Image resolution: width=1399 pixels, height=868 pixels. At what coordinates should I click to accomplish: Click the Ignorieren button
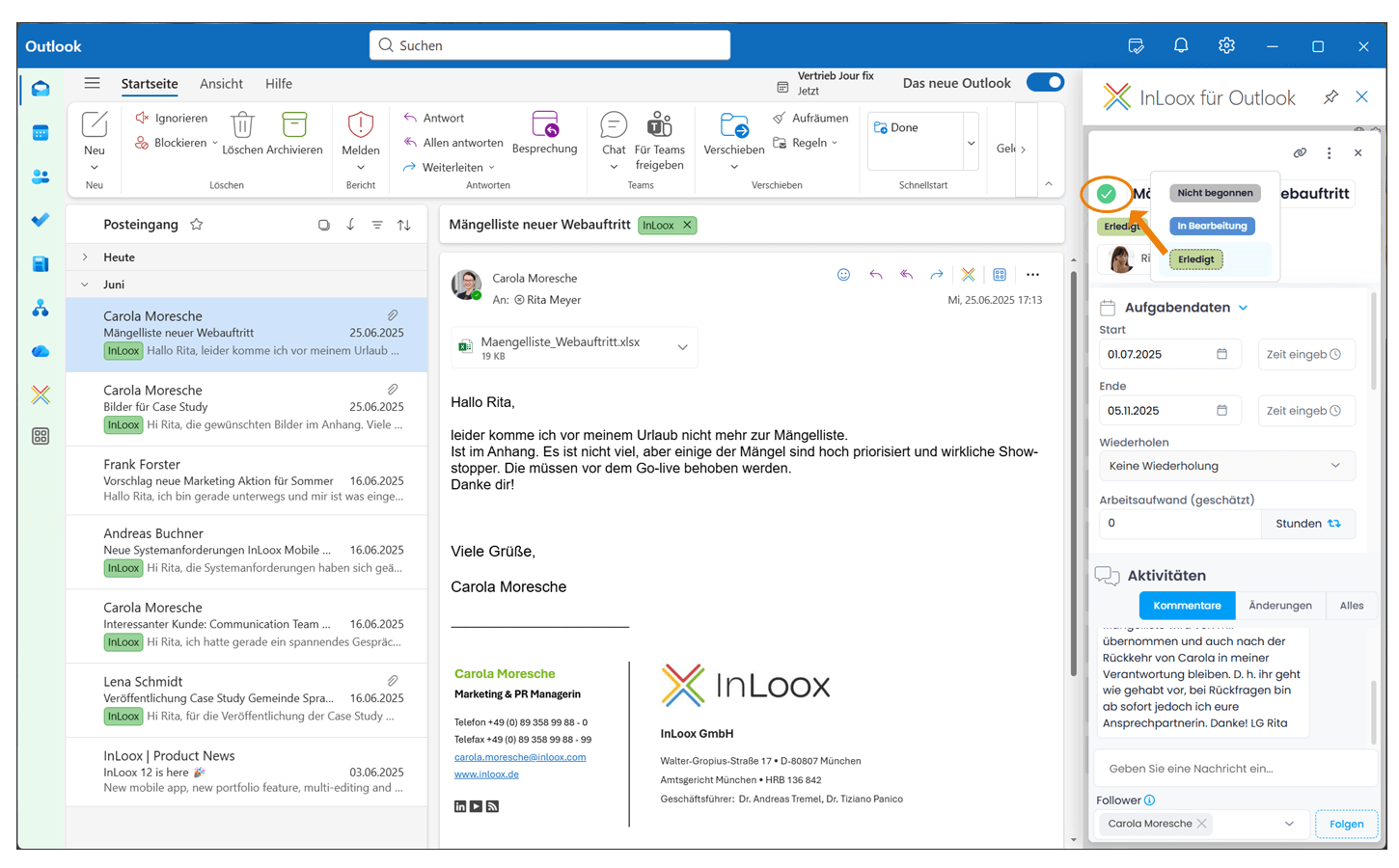(171, 118)
